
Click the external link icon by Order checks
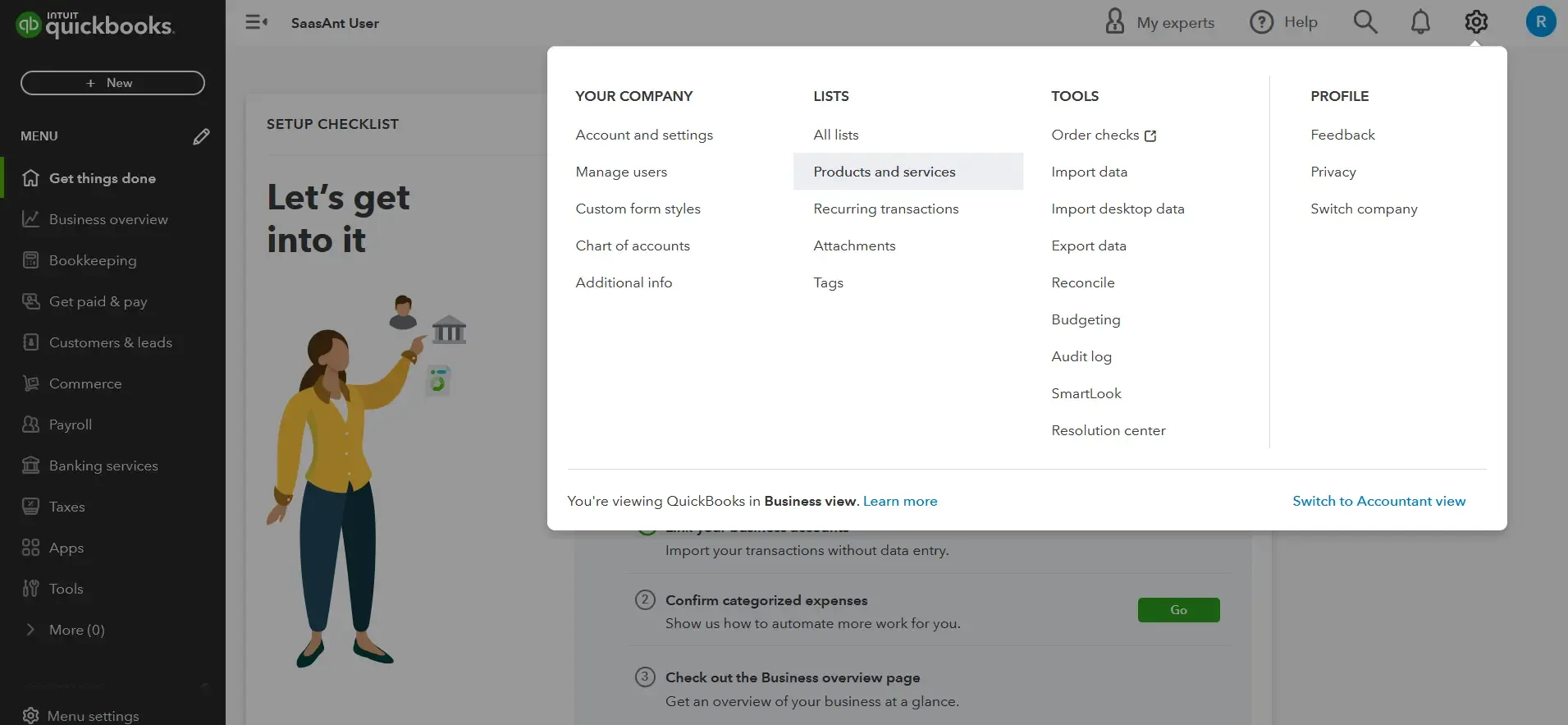[x=1150, y=135]
